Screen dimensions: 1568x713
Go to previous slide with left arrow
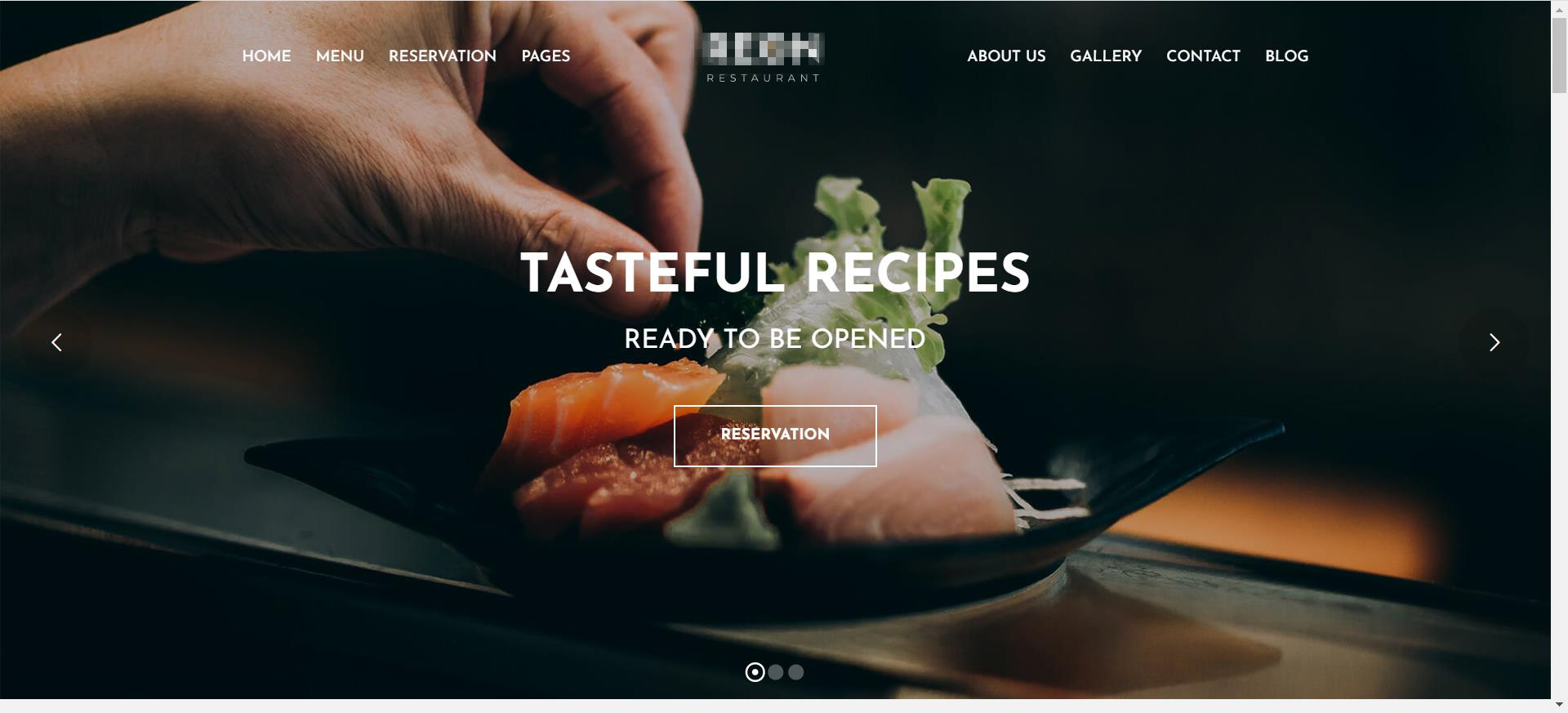[x=56, y=342]
